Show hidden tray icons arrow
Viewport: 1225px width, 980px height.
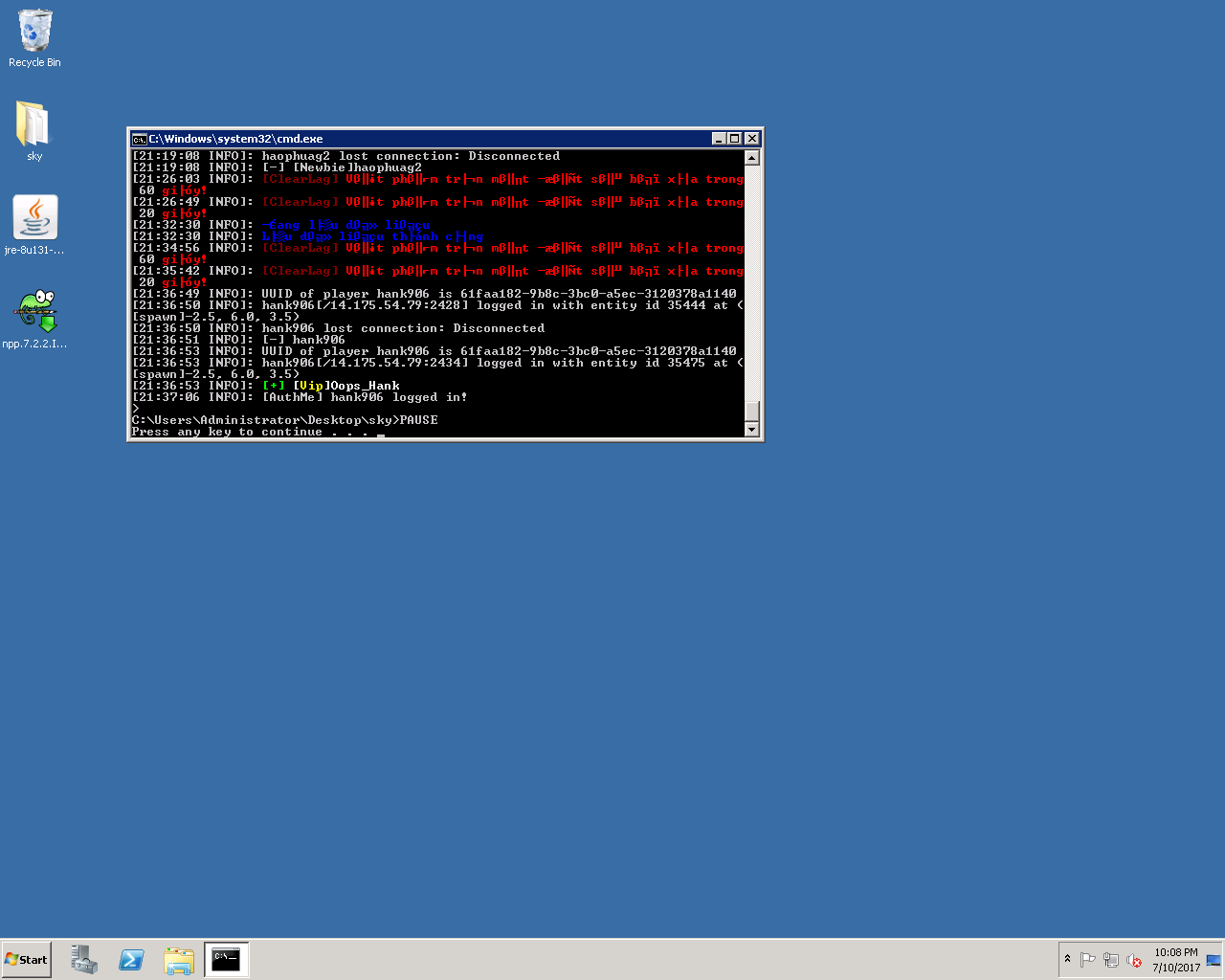[x=1067, y=960]
